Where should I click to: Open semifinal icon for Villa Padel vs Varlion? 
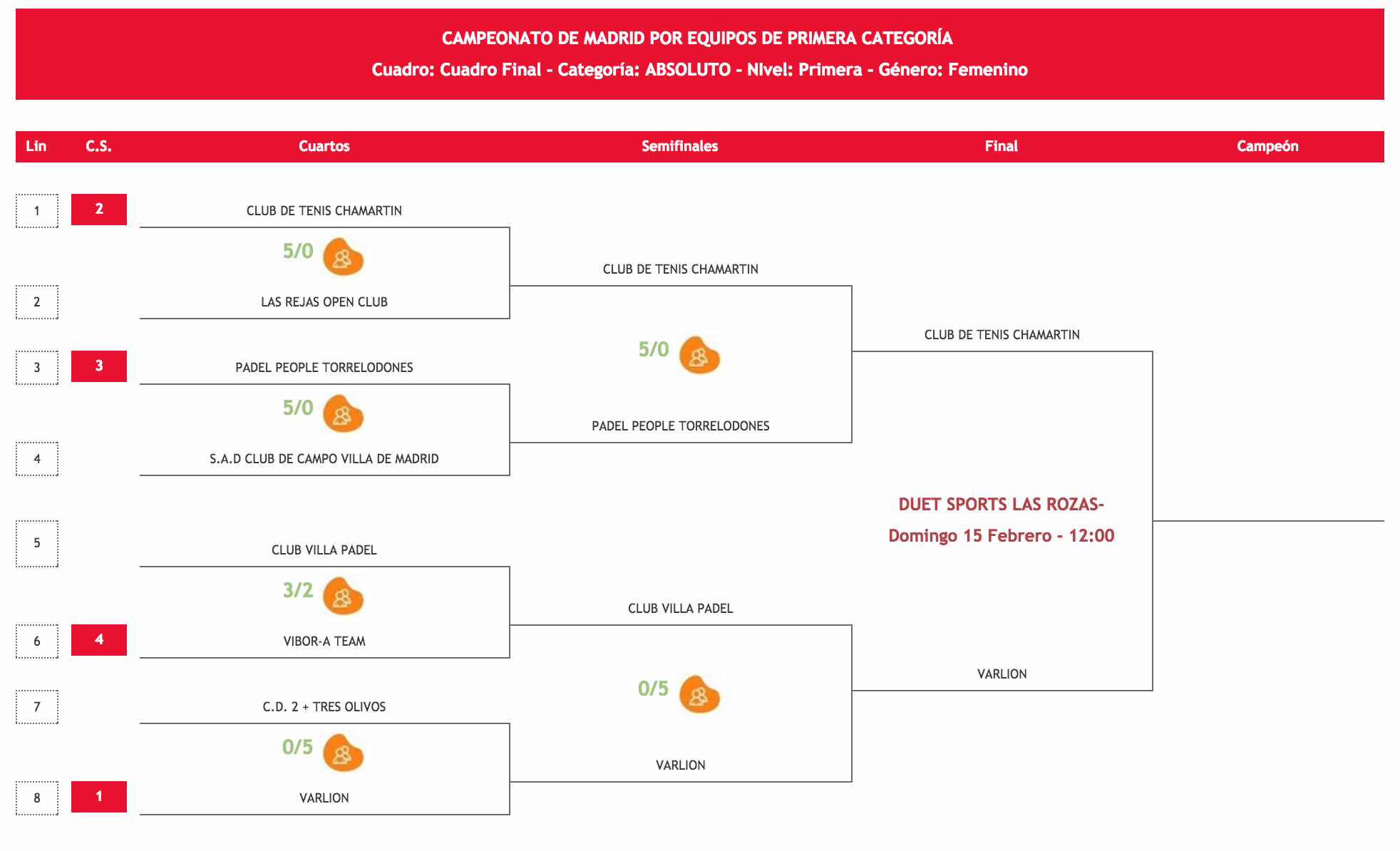pos(700,693)
